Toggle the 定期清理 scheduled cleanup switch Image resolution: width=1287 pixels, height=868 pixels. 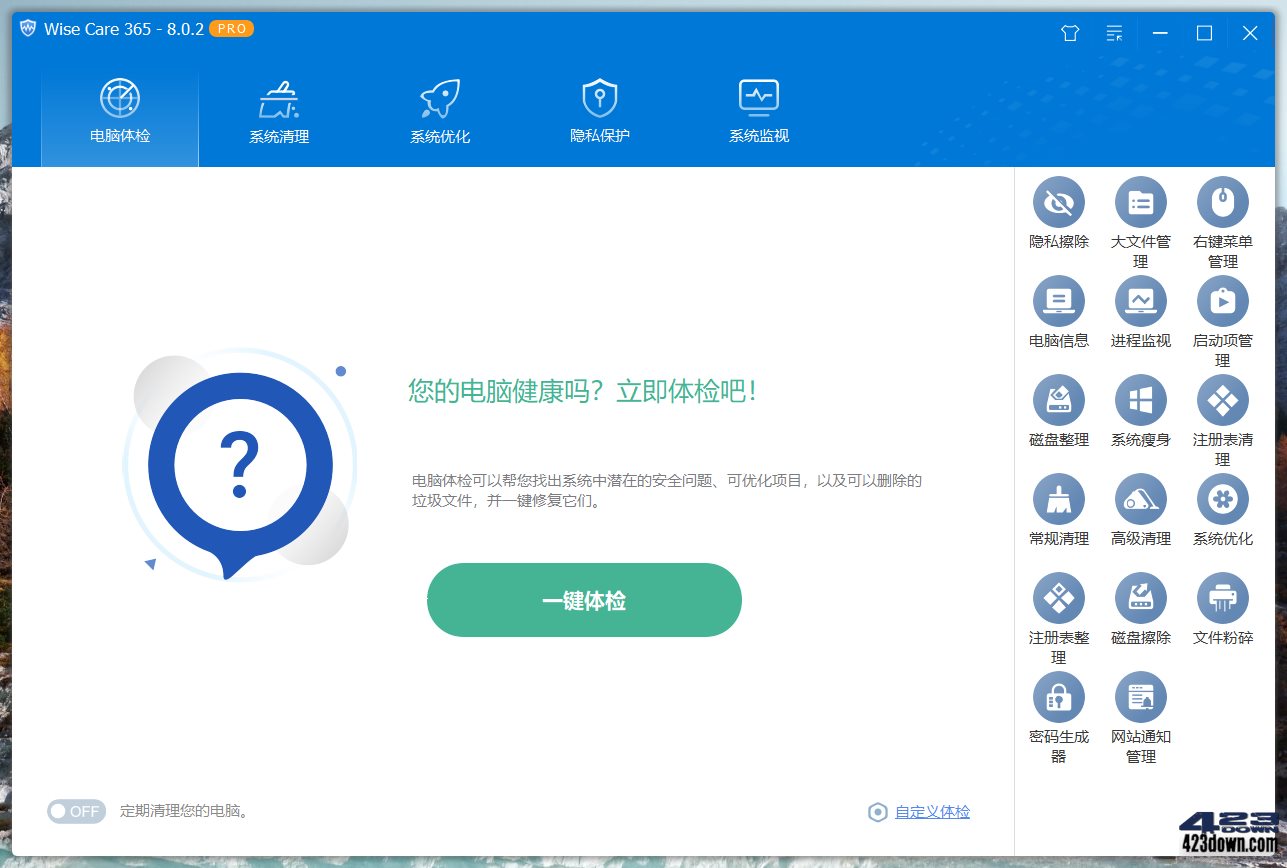[x=76, y=811]
